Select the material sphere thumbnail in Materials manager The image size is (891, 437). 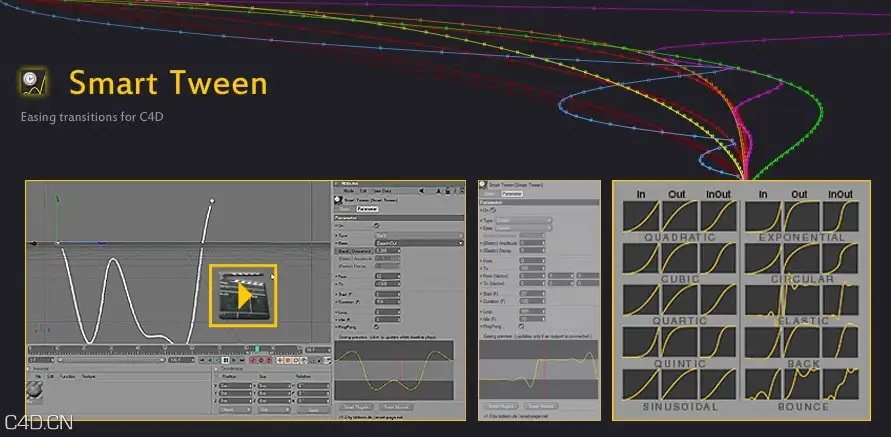click(35, 392)
